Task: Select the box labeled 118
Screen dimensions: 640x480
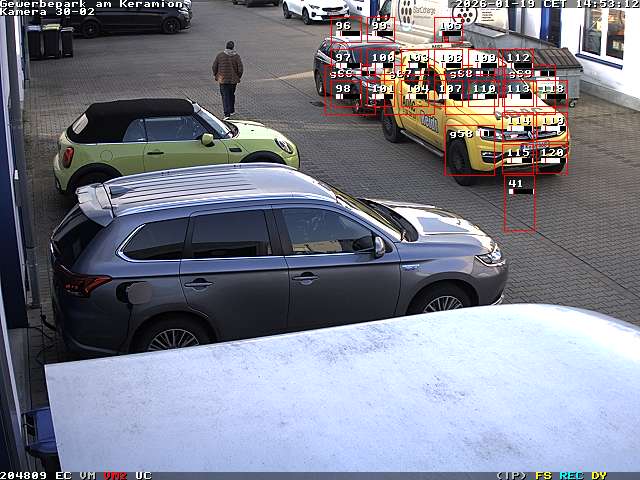Action: click(x=552, y=89)
